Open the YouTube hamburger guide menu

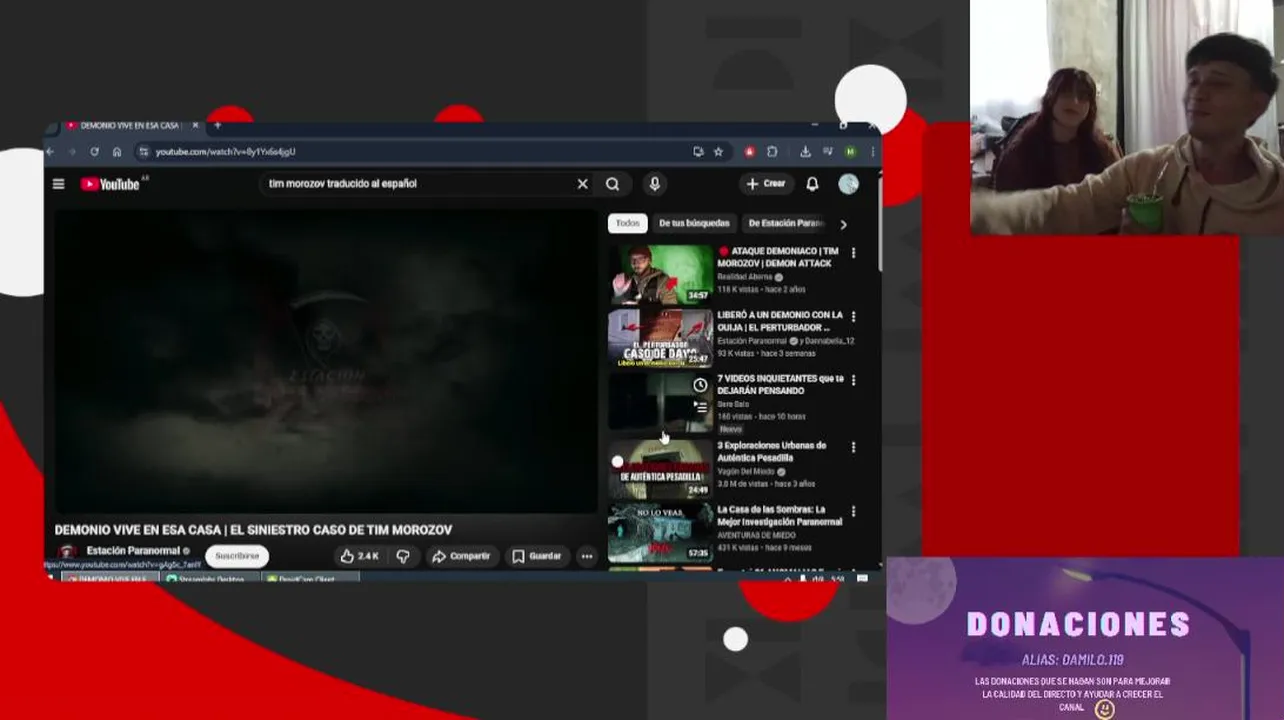(x=58, y=184)
